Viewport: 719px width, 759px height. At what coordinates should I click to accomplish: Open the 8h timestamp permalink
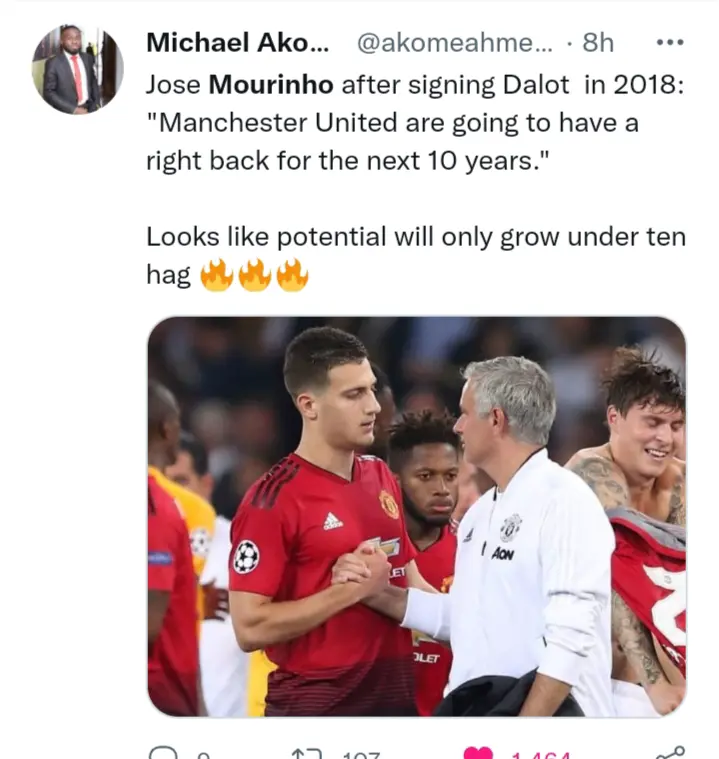point(598,43)
